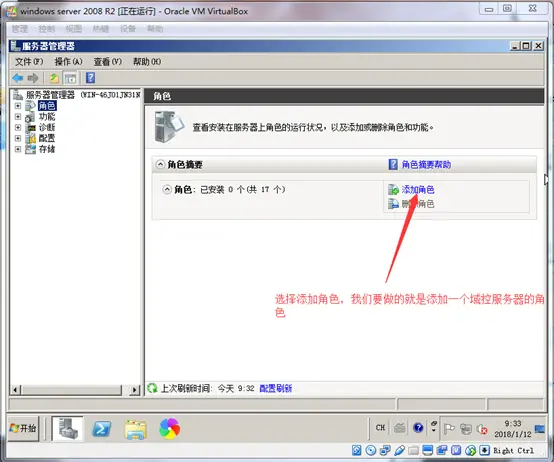Select the 存储 node icon in tree
Screen dimensions: 554x462
30,149
